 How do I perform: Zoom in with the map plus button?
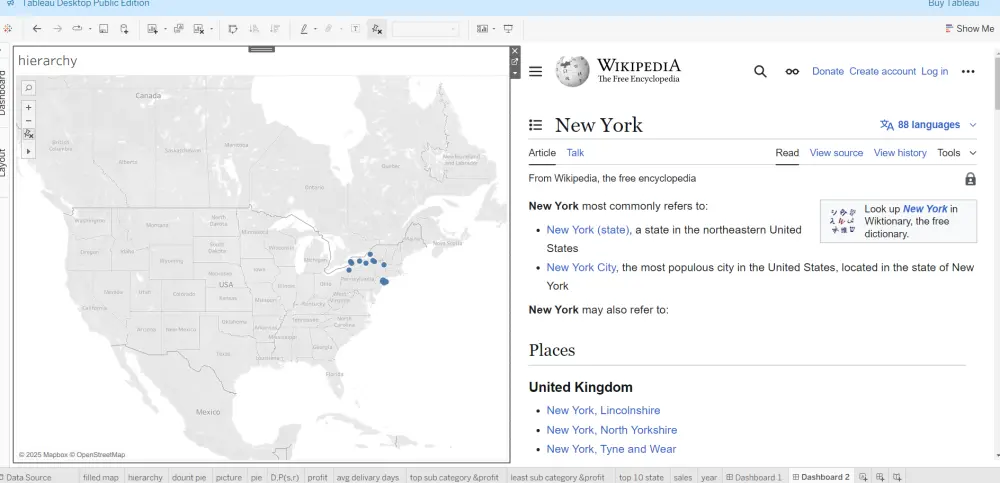pyautogui.click(x=29, y=107)
